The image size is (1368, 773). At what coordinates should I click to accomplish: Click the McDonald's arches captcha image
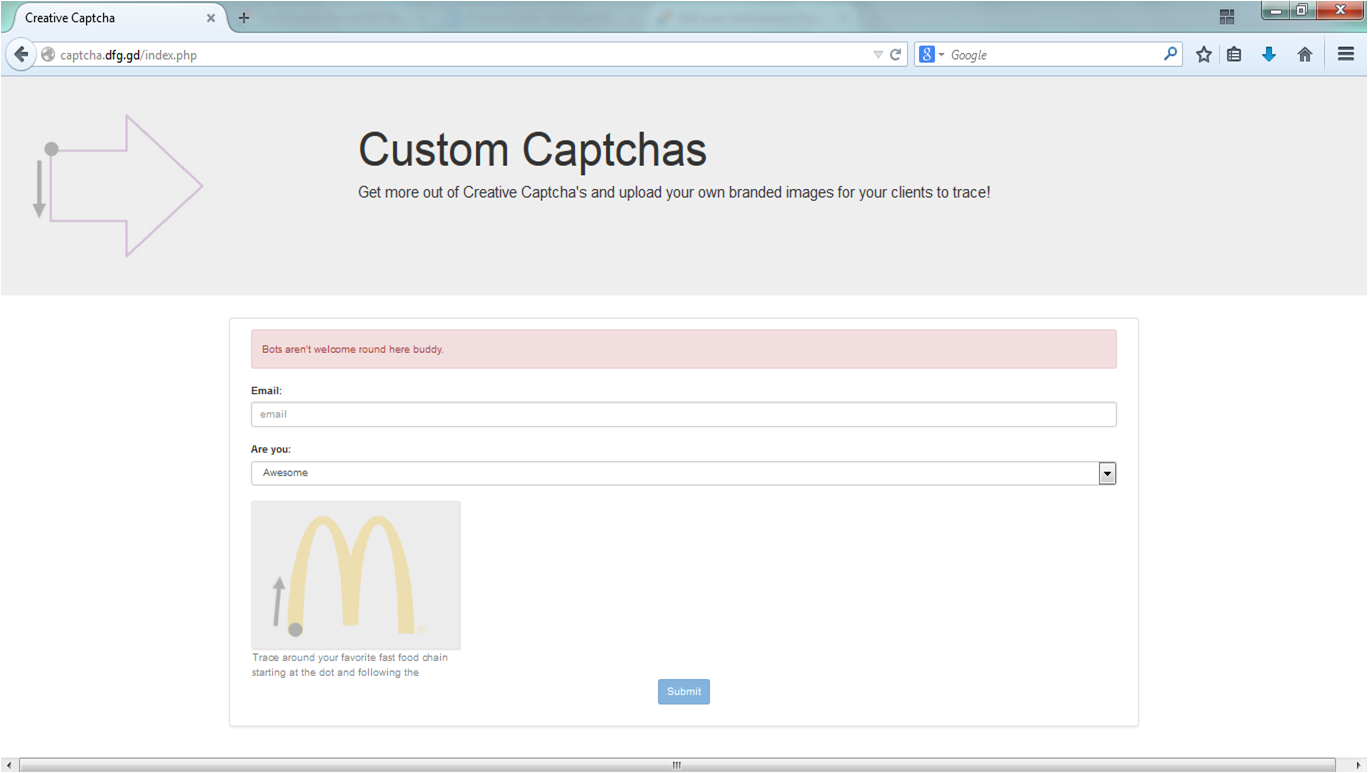pyautogui.click(x=356, y=575)
